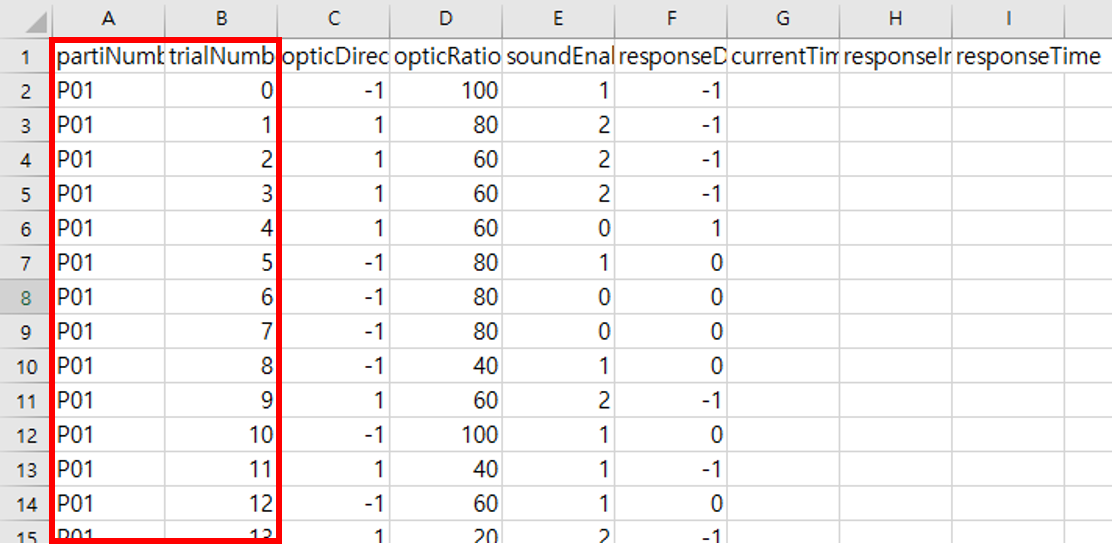Select column A header
Image resolution: width=1112 pixels, height=544 pixels.
109,19
